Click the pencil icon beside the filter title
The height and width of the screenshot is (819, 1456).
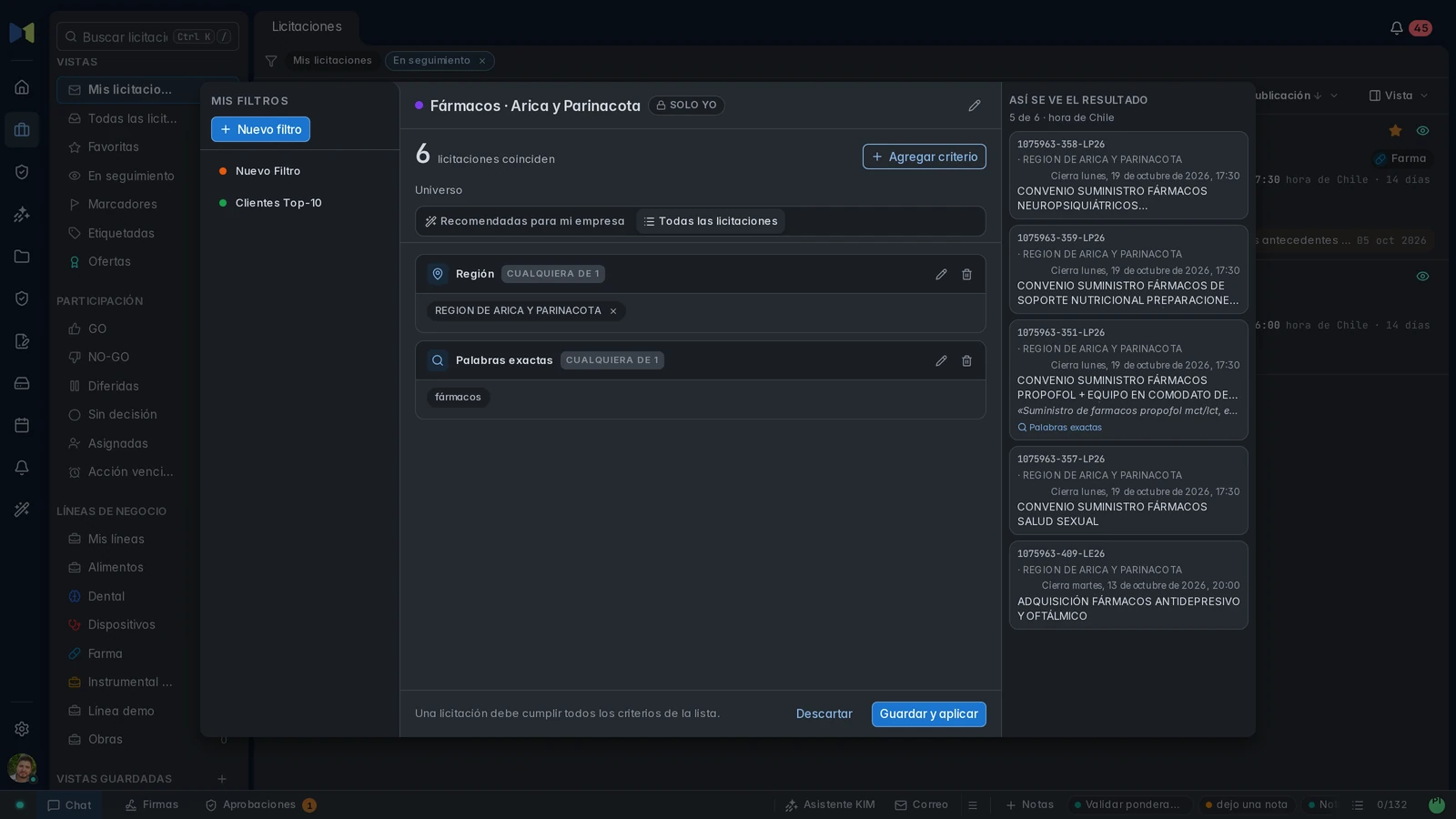[975, 106]
